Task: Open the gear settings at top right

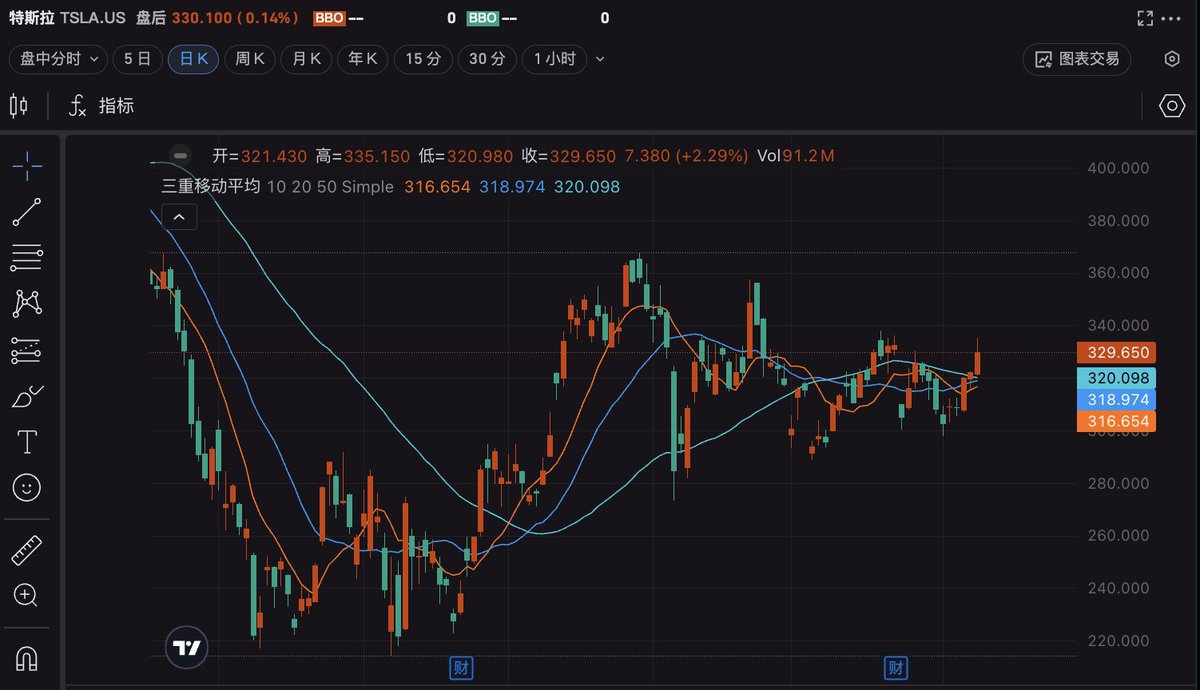Action: point(1172,59)
